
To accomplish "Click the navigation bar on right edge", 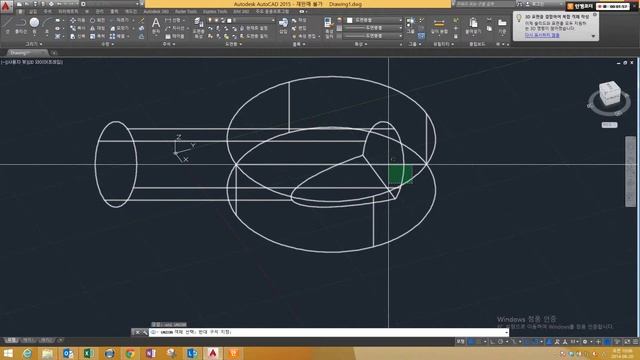I will 631,171.
